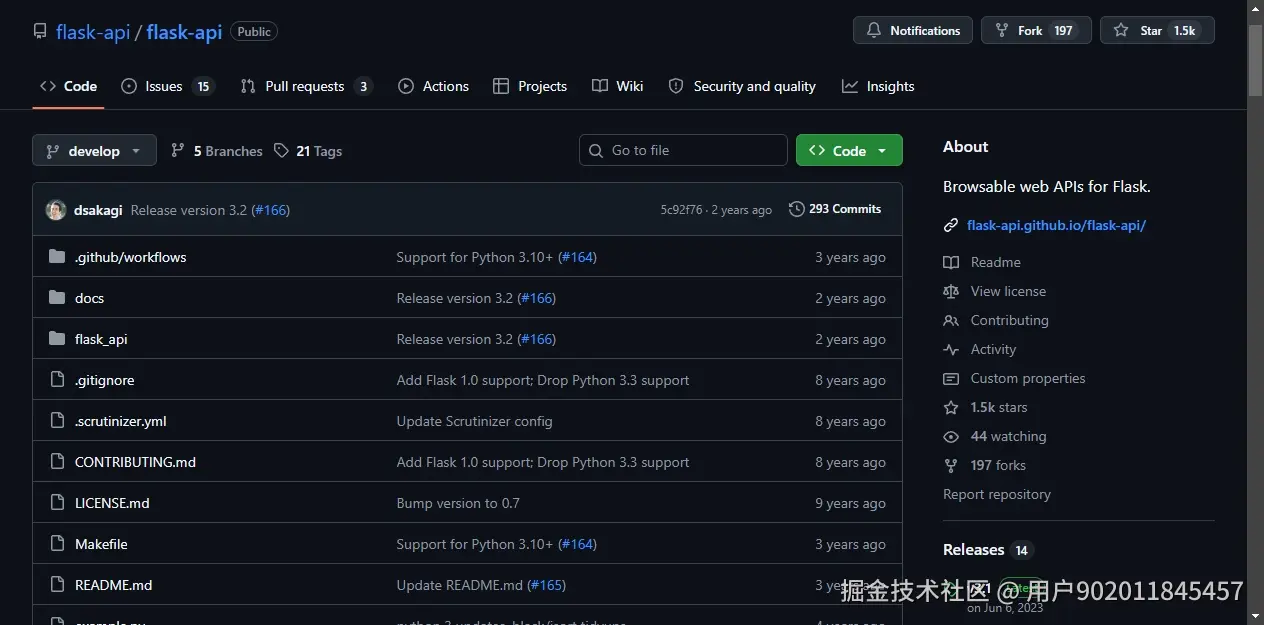The width and height of the screenshot is (1264, 625).
Task: Open the README.md file
Action: 113,585
